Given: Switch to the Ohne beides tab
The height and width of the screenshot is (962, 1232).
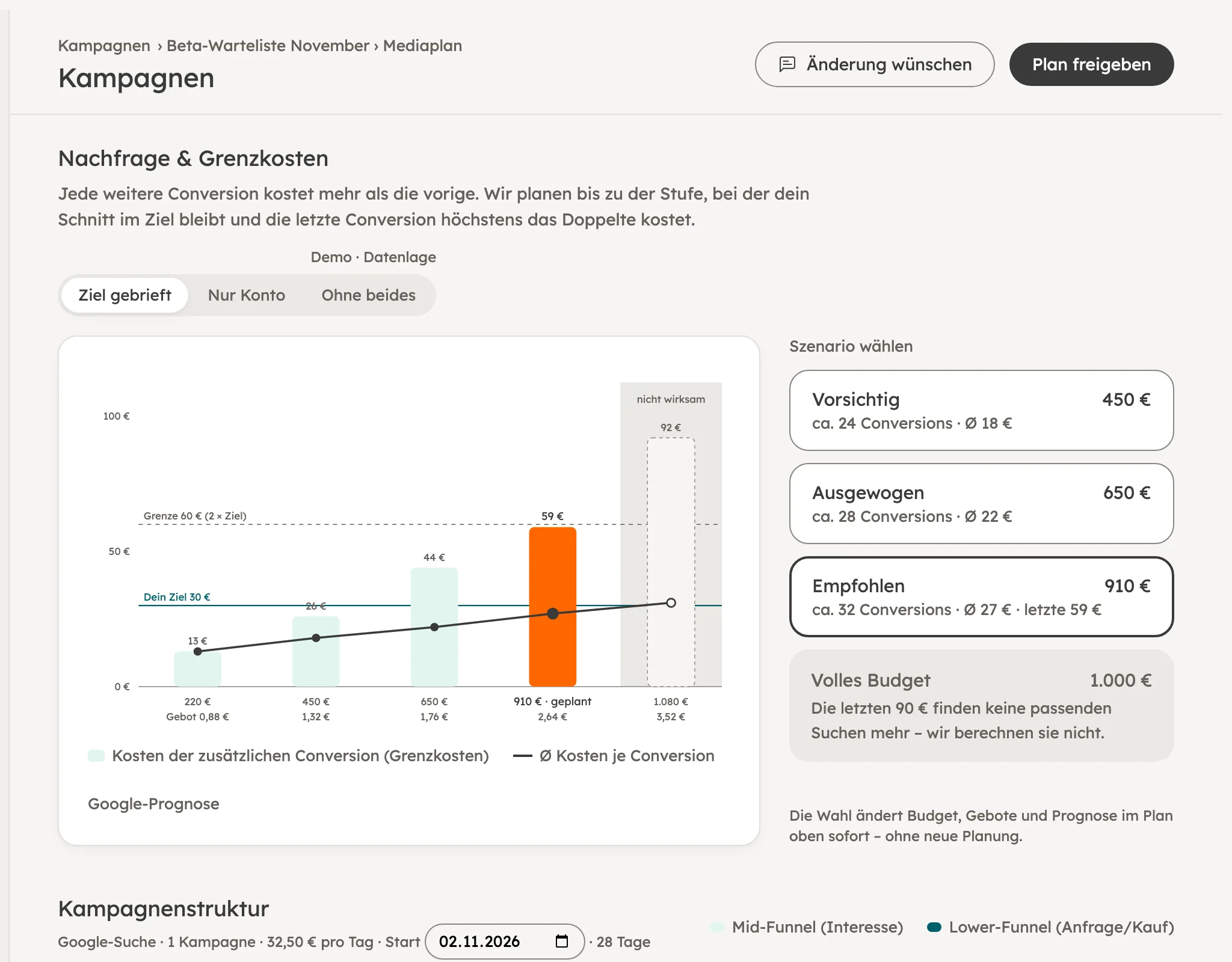Looking at the screenshot, I should point(368,295).
